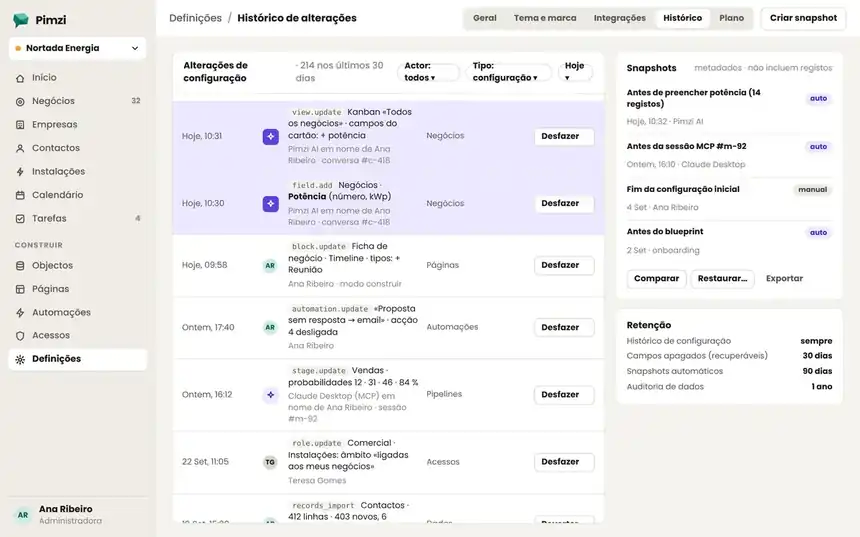Viewport: 860px width, 537px height.
Task: Click the stage.update code tag
Action: [319, 371]
